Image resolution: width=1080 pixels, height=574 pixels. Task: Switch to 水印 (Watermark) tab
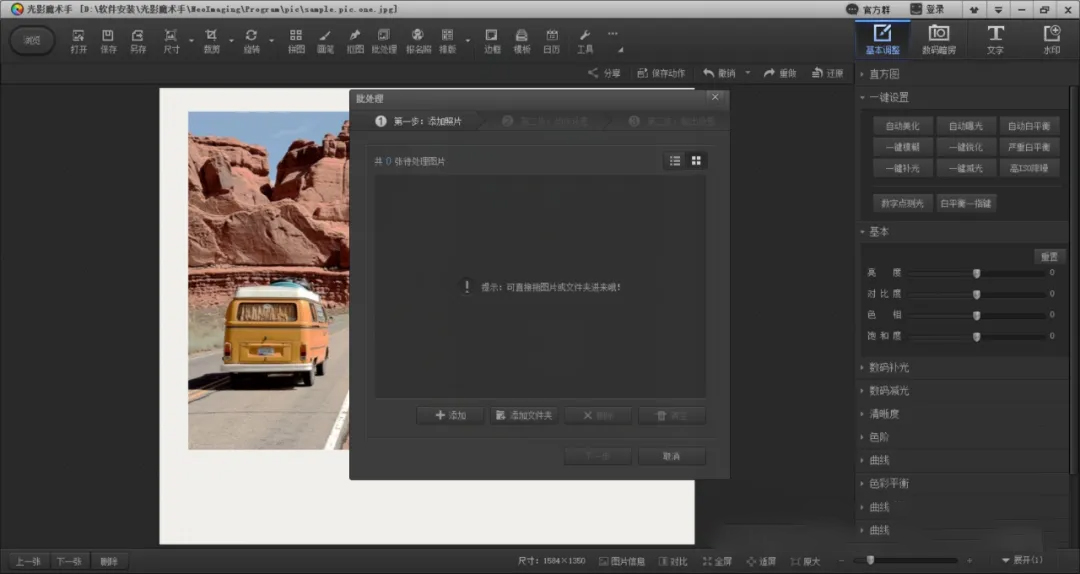(1052, 39)
